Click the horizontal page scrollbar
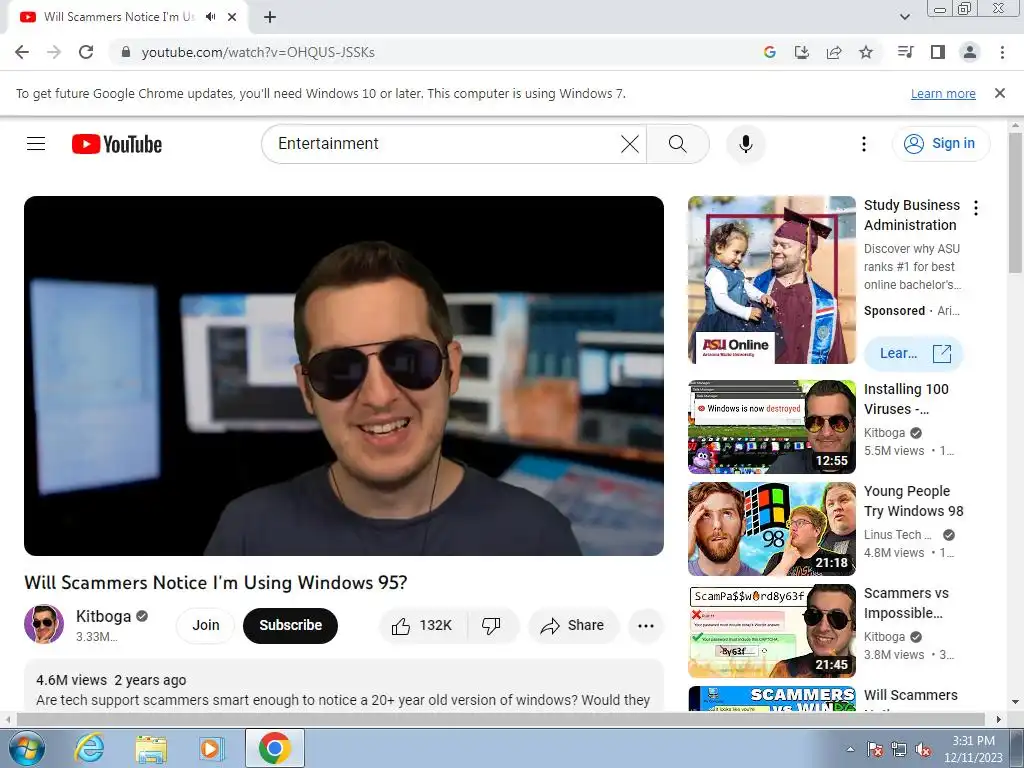1024x768 pixels. [500, 719]
